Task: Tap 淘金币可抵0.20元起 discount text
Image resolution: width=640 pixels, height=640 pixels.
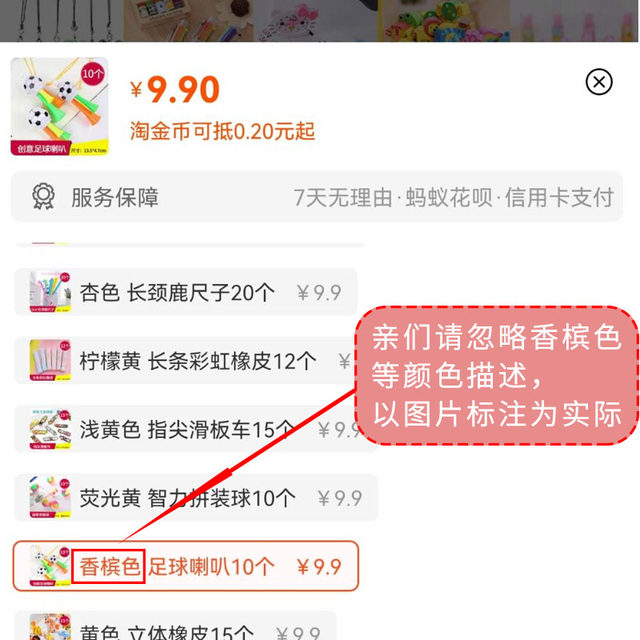Action: (222, 131)
